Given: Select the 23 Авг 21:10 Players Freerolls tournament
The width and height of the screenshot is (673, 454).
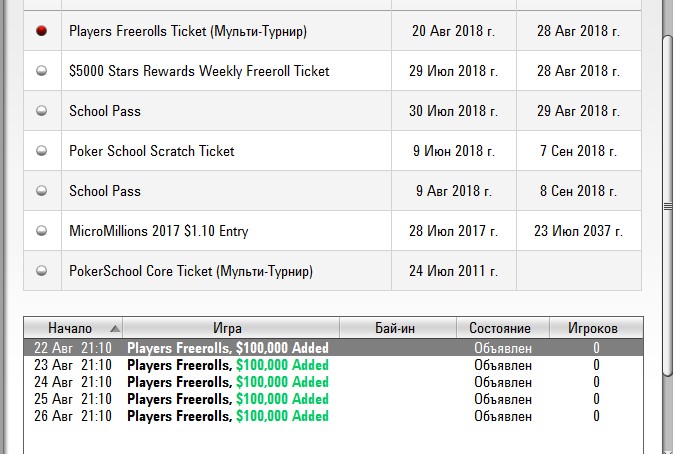Looking at the screenshot, I should (333, 365).
